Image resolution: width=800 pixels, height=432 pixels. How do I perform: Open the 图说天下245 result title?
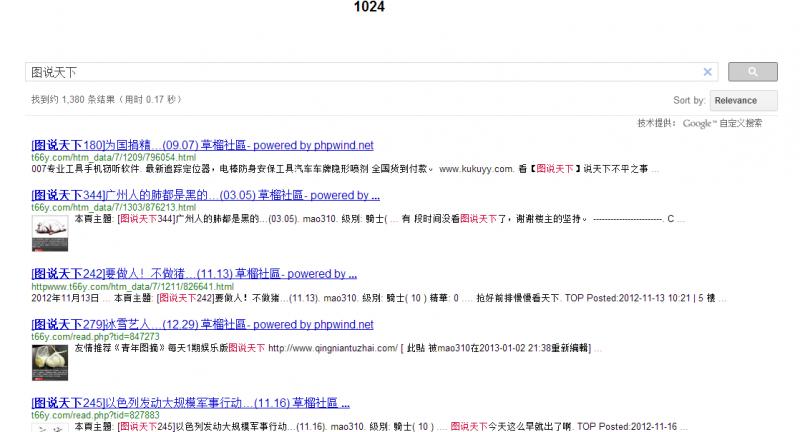click(190, 403)
